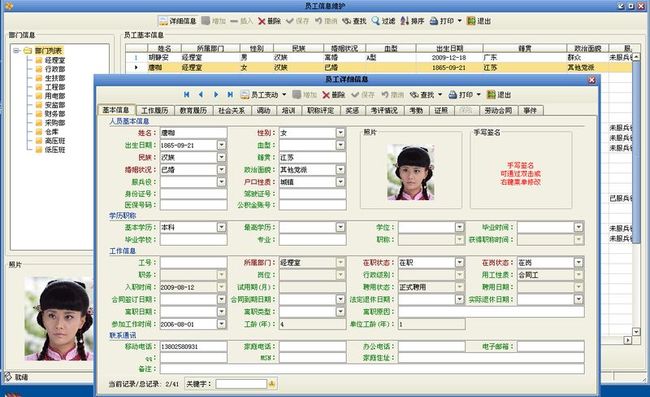
Task: Click the 姓名 column header in table
Action: [x=164, y=48]
